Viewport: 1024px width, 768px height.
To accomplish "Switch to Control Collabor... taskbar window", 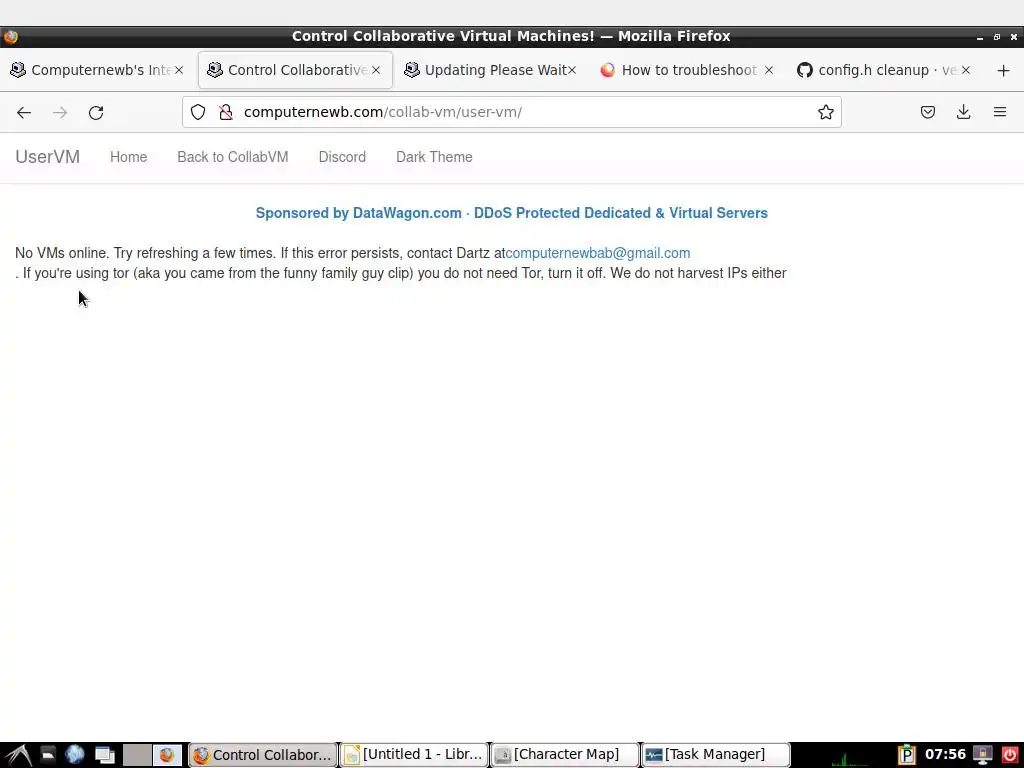I will tap(263, 755).
